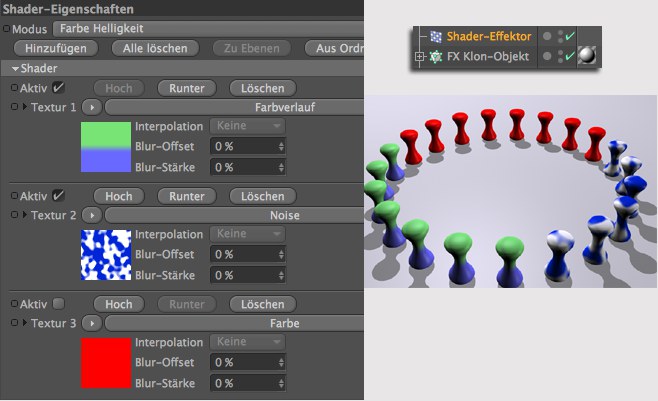Collapse the Shader section triangle
658x401 pixels.
tap(17, 68)
